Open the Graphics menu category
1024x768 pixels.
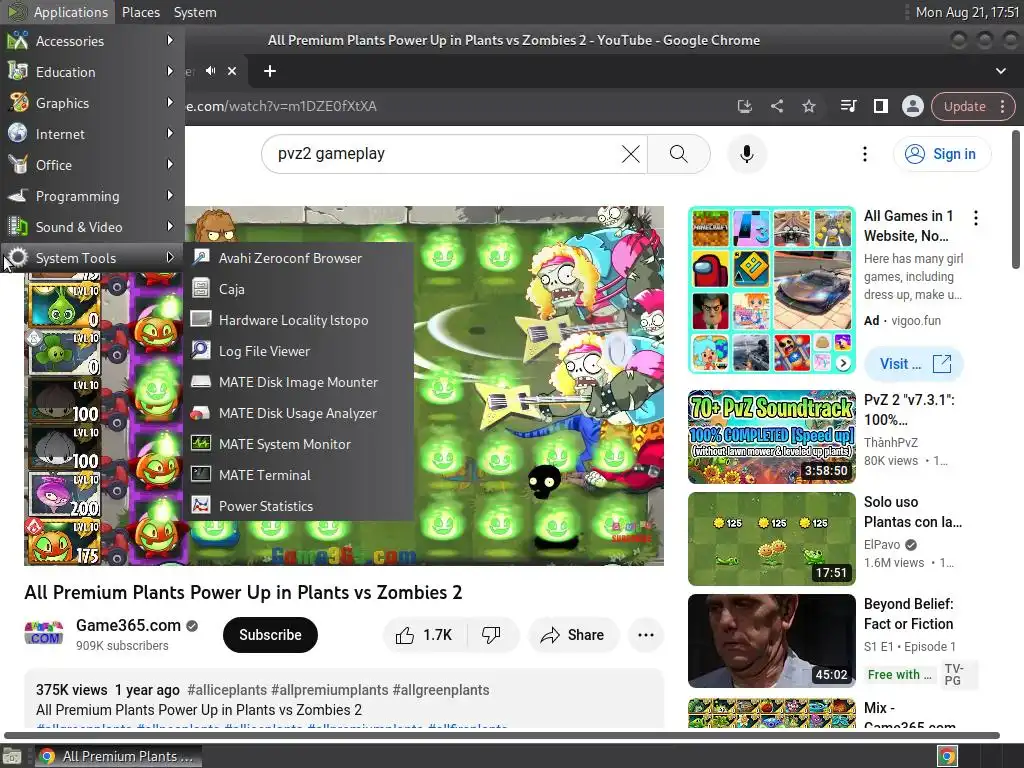click(x=91, y=103)
